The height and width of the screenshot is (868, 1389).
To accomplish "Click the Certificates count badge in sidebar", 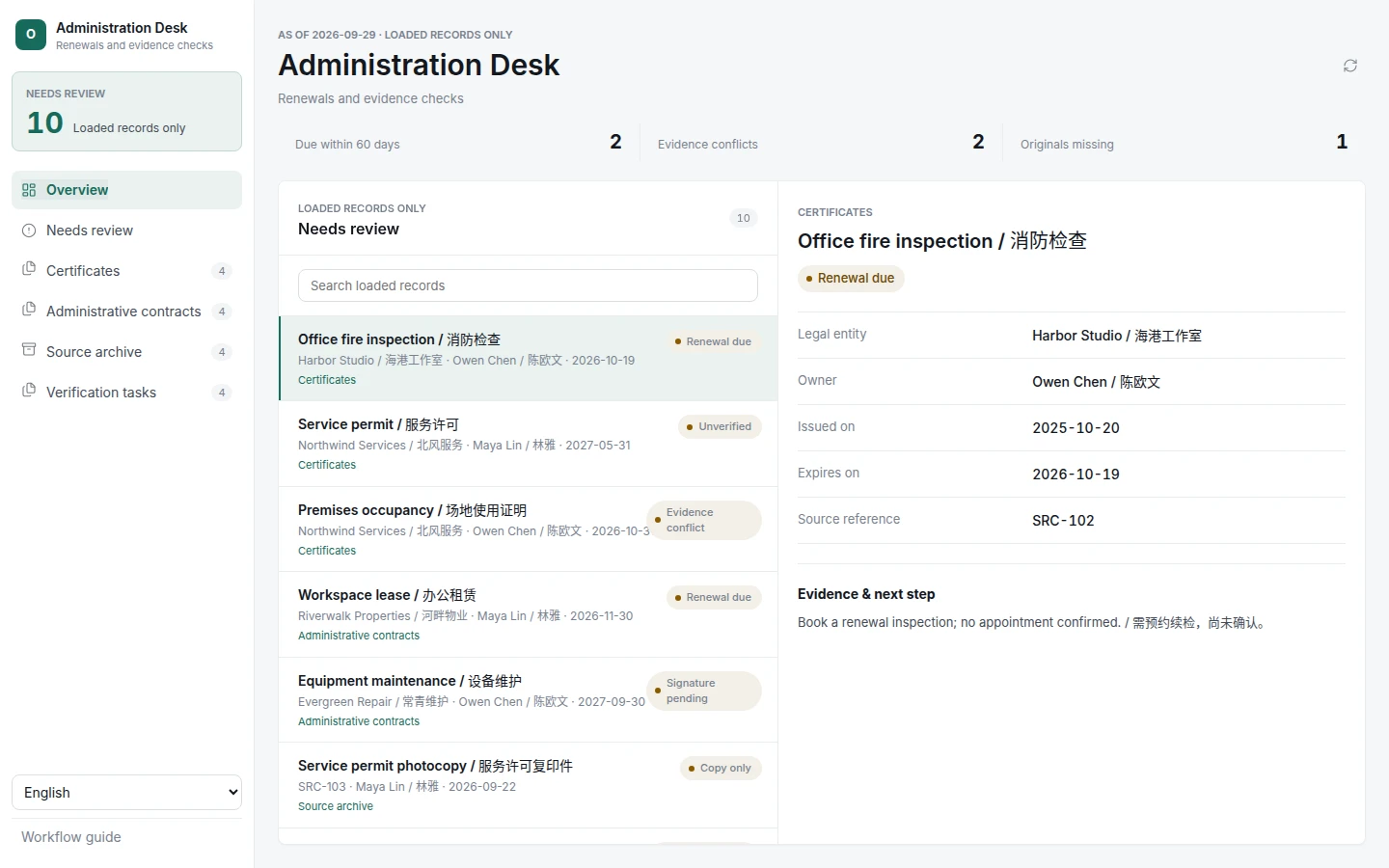I will click(x=222, y=271).
